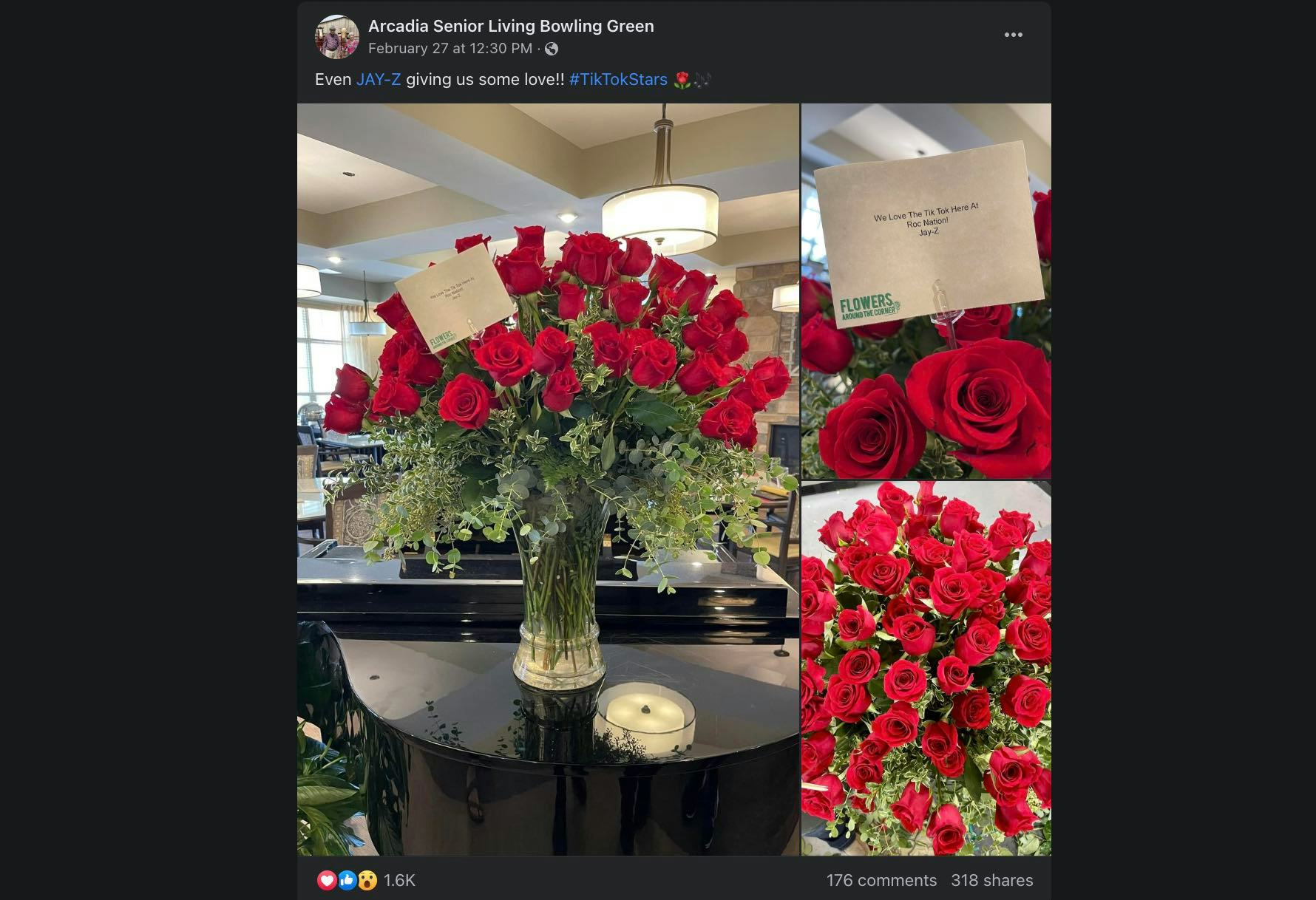Show the 1.6K reactions list
This screenshot has width=1316, height=900.
click(x=399, y=880)
